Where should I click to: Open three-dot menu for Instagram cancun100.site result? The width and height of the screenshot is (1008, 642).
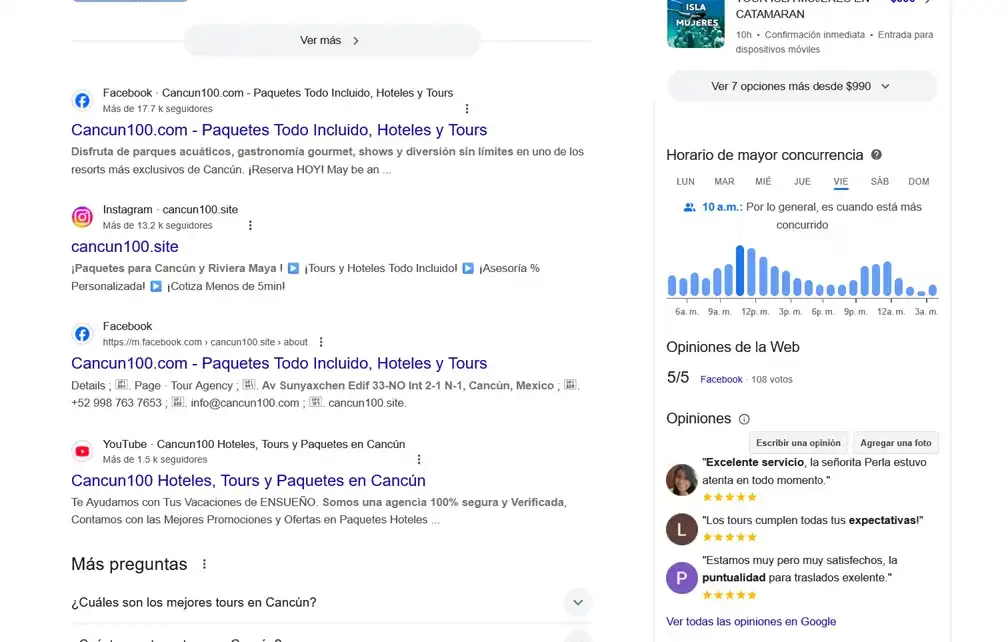(x=250, y=226)
